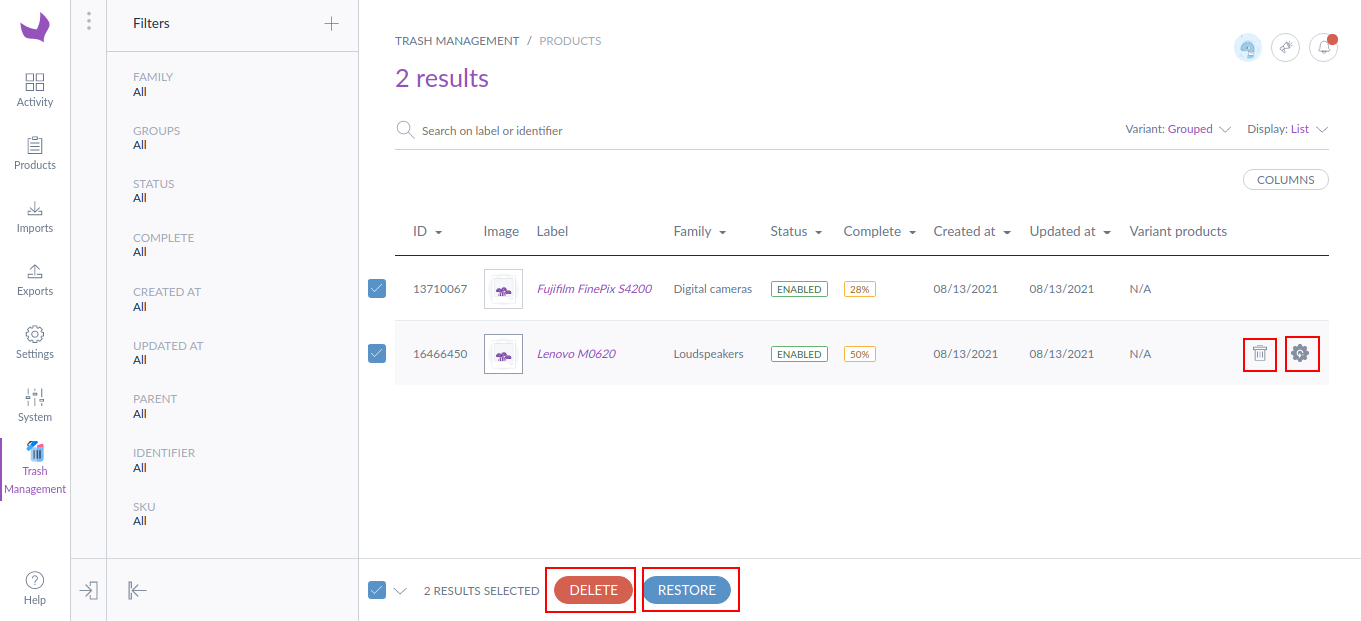
Task: Open the Display List dropdown
Action: [1287, 129]
